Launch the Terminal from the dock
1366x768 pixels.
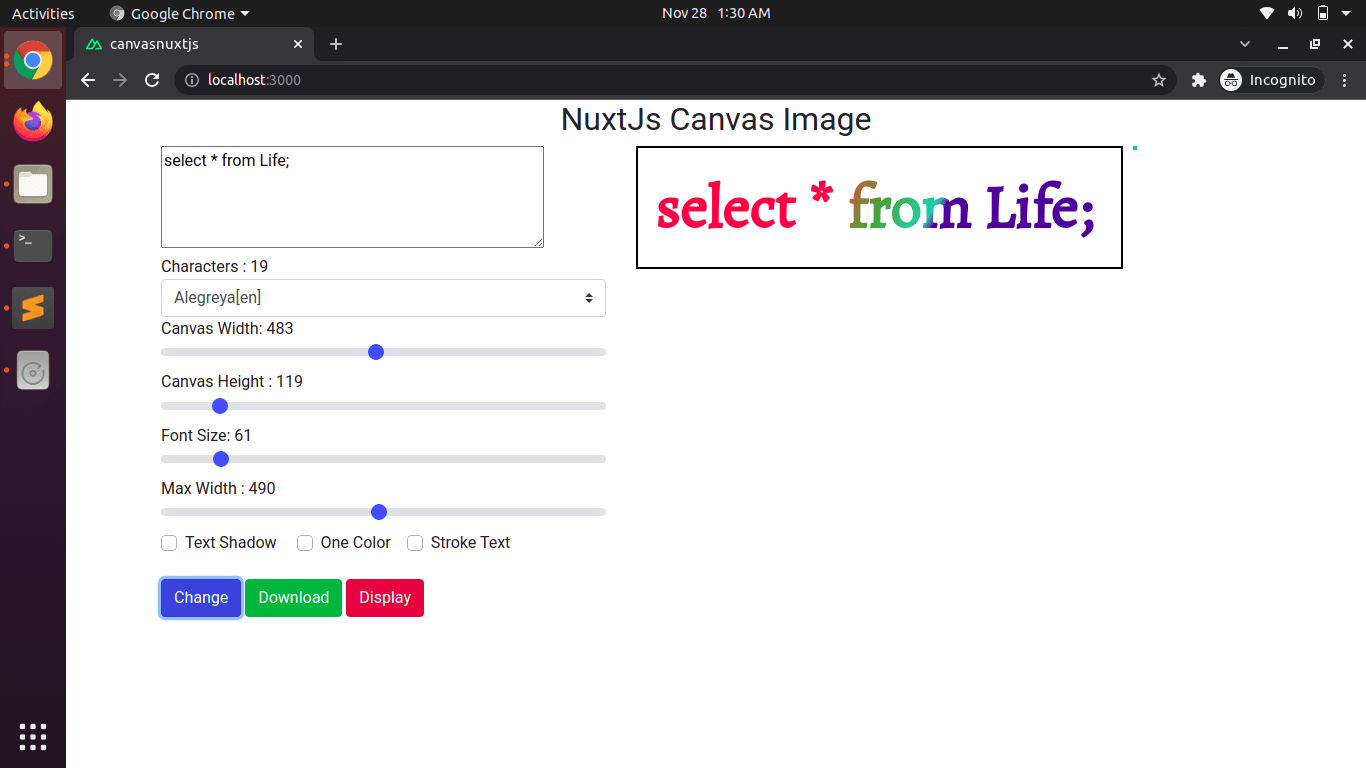(33, 246)
